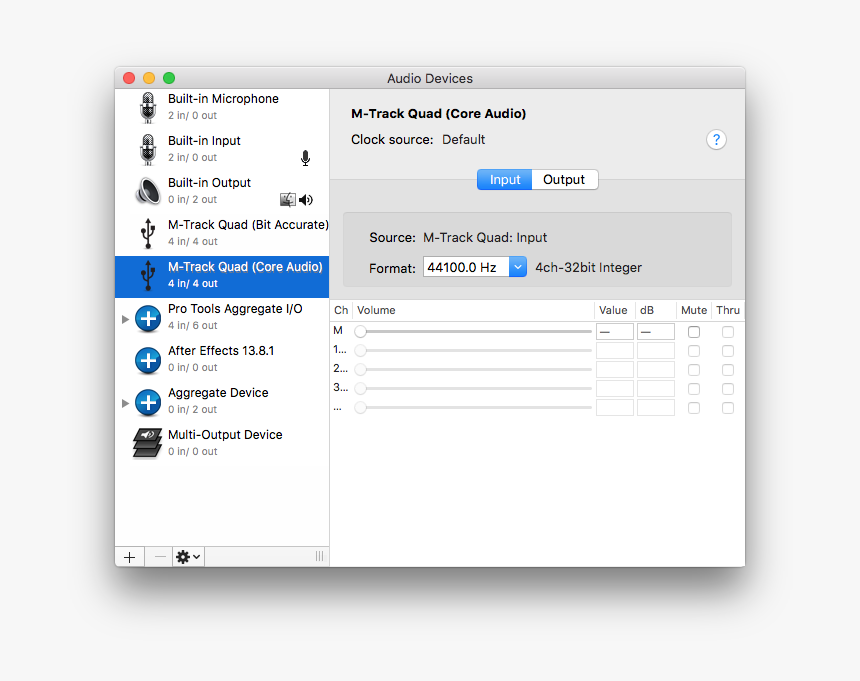Click the Mute column header

click(694, 310)
